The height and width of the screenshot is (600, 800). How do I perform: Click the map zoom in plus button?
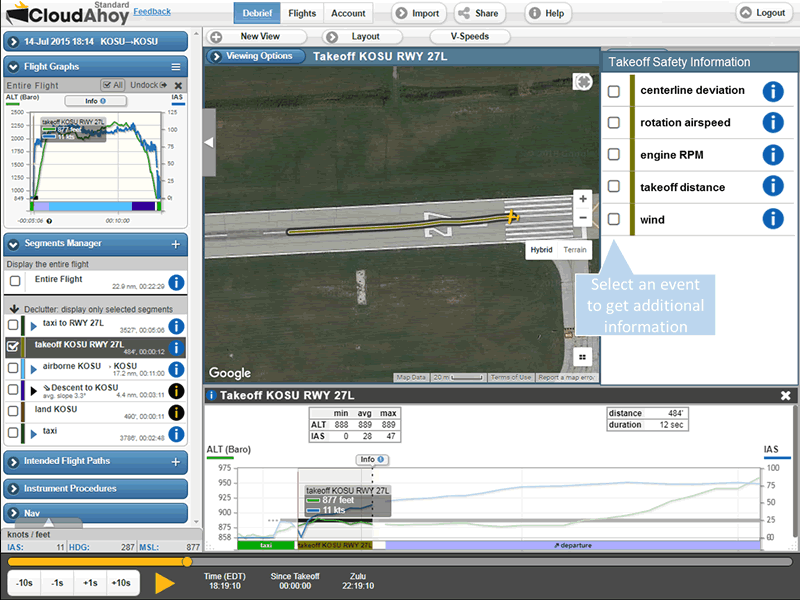click(x=583, y=199)
